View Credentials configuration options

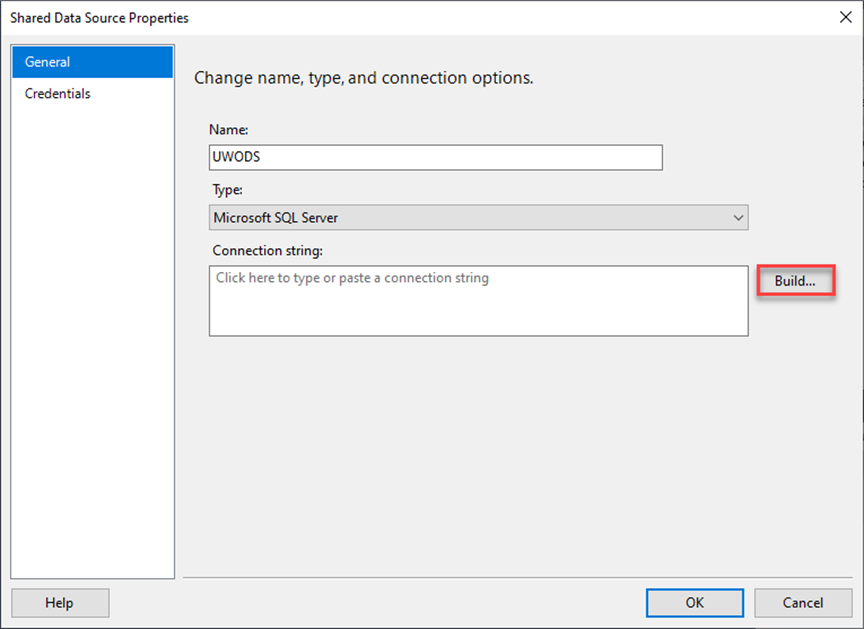(57, 93)
